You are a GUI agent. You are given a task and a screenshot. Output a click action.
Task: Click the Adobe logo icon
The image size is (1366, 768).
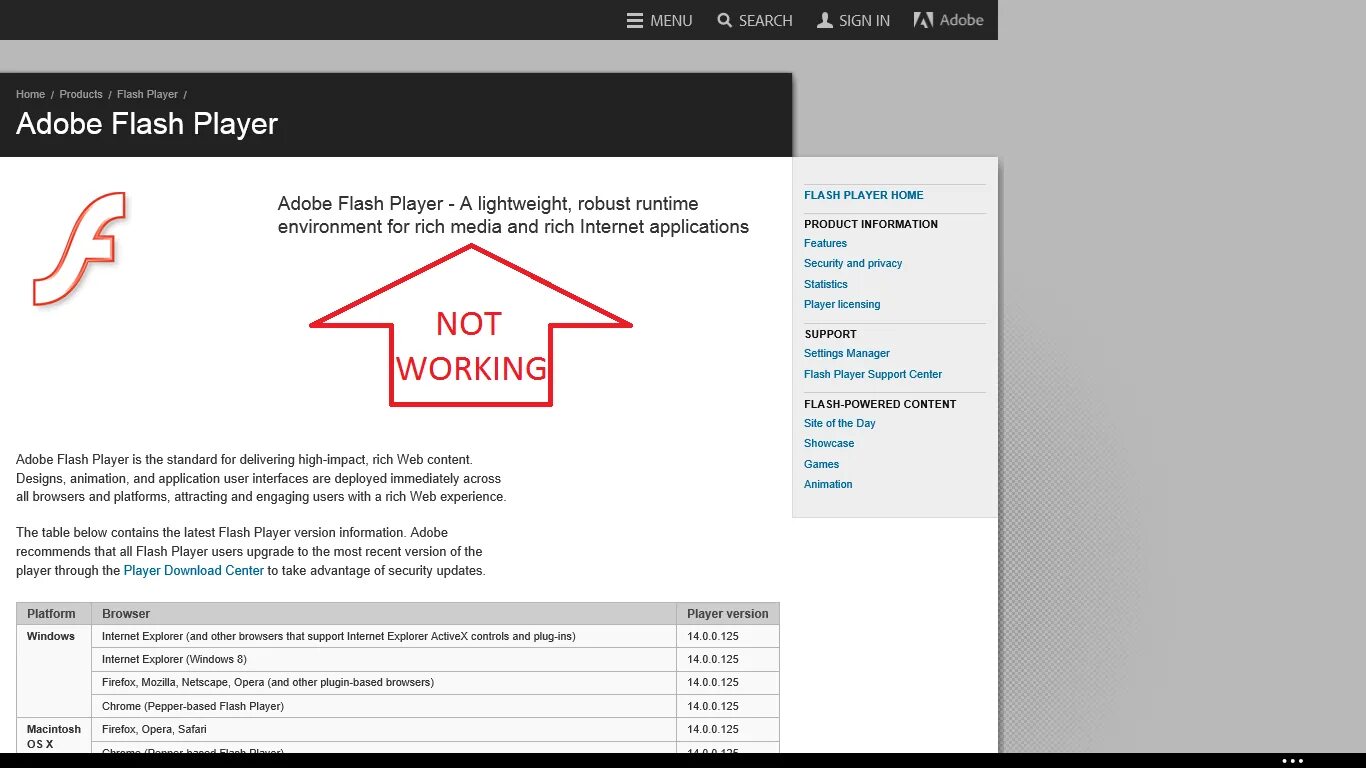pos(923,20)
